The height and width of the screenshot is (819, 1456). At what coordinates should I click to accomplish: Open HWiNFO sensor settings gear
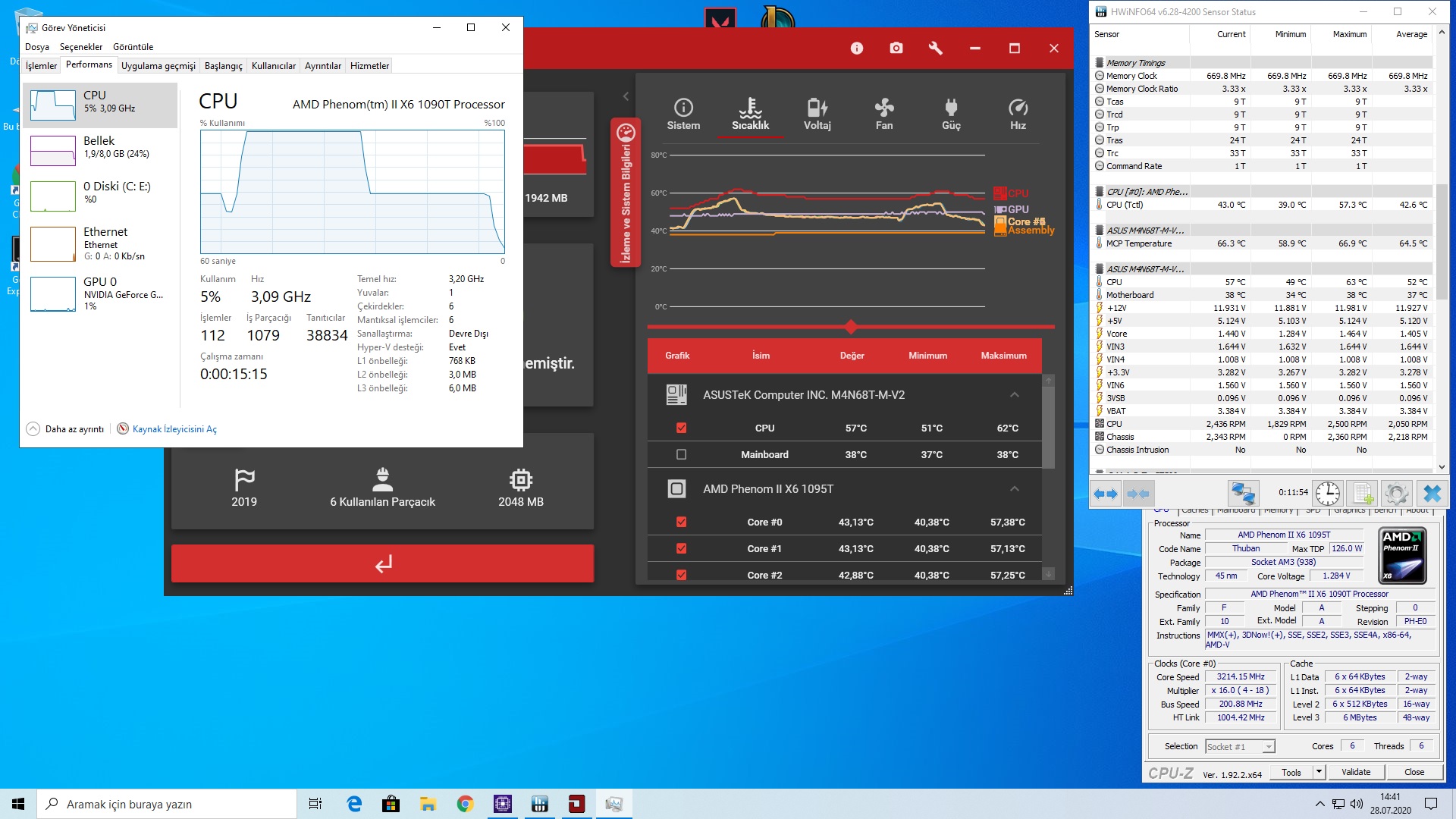pos(1397,494)
